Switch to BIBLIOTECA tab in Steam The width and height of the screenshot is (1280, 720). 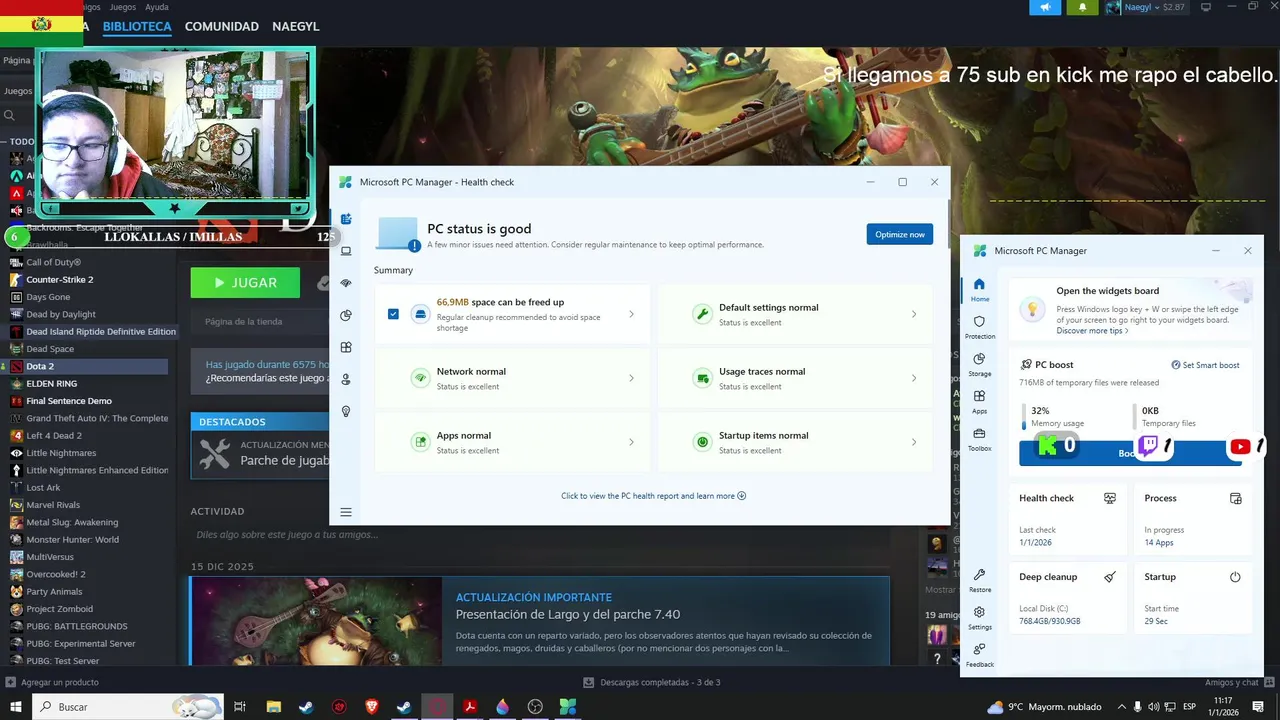click(137, 27)
